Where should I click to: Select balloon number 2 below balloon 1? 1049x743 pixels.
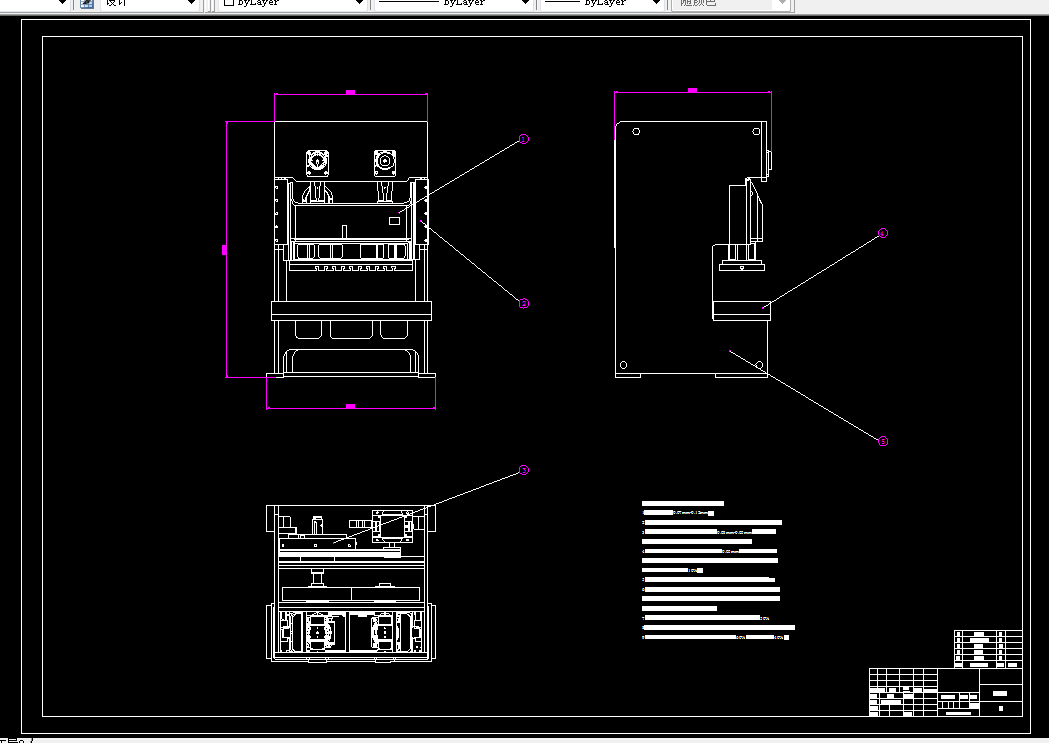(524, 304)
